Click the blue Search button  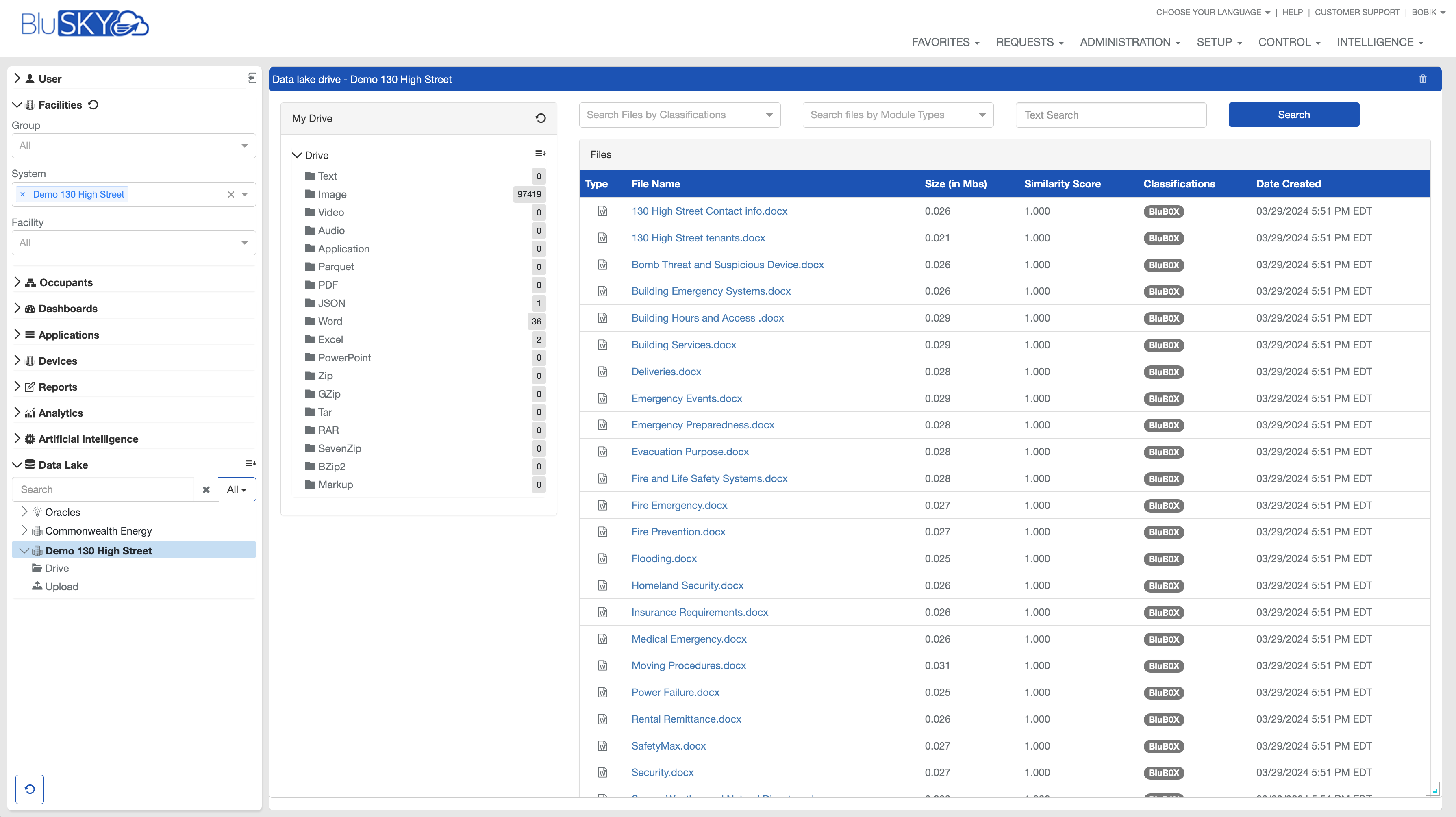pos(1293,115)
